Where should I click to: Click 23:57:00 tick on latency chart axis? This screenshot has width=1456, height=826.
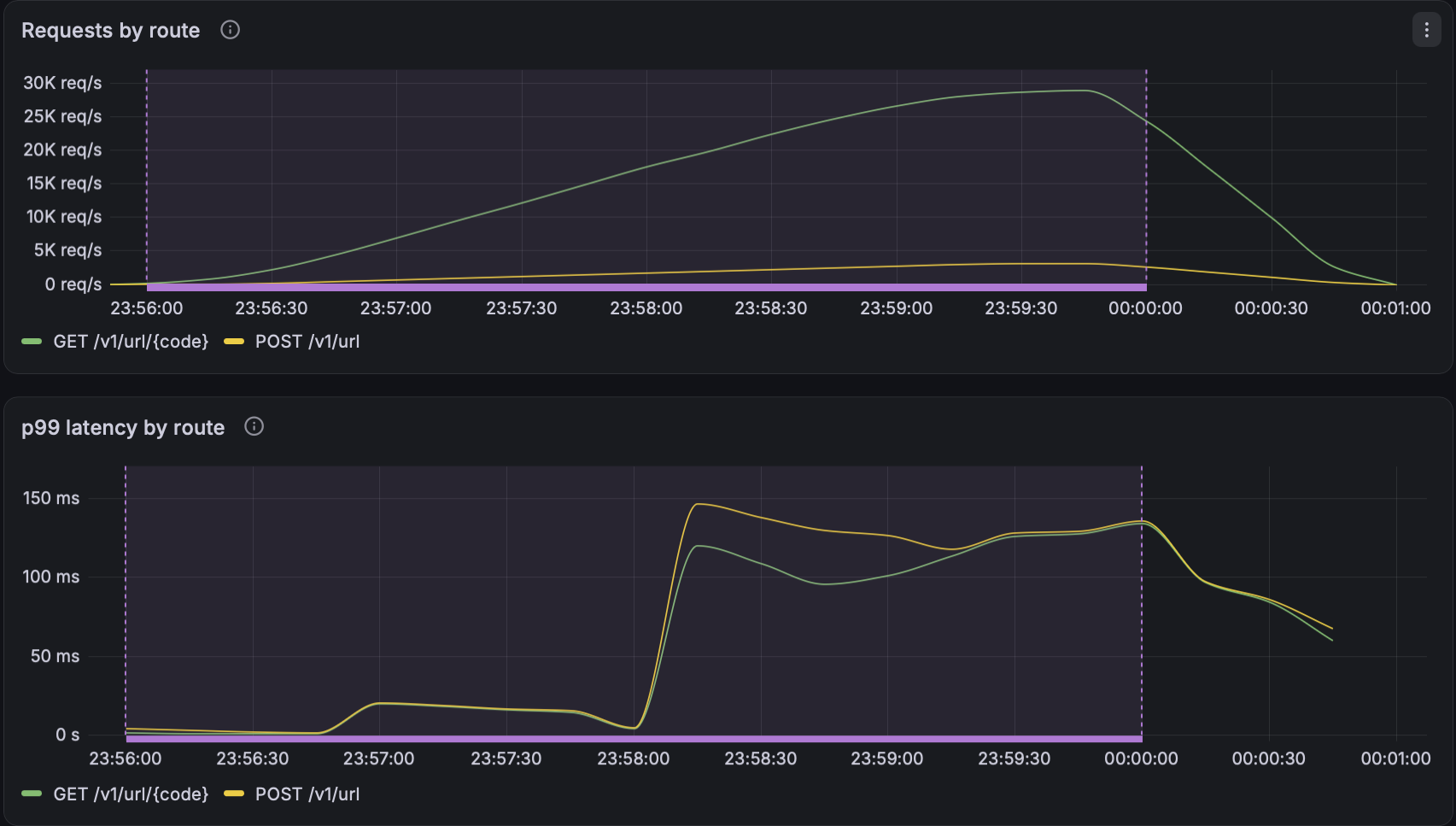coord(379,759)
